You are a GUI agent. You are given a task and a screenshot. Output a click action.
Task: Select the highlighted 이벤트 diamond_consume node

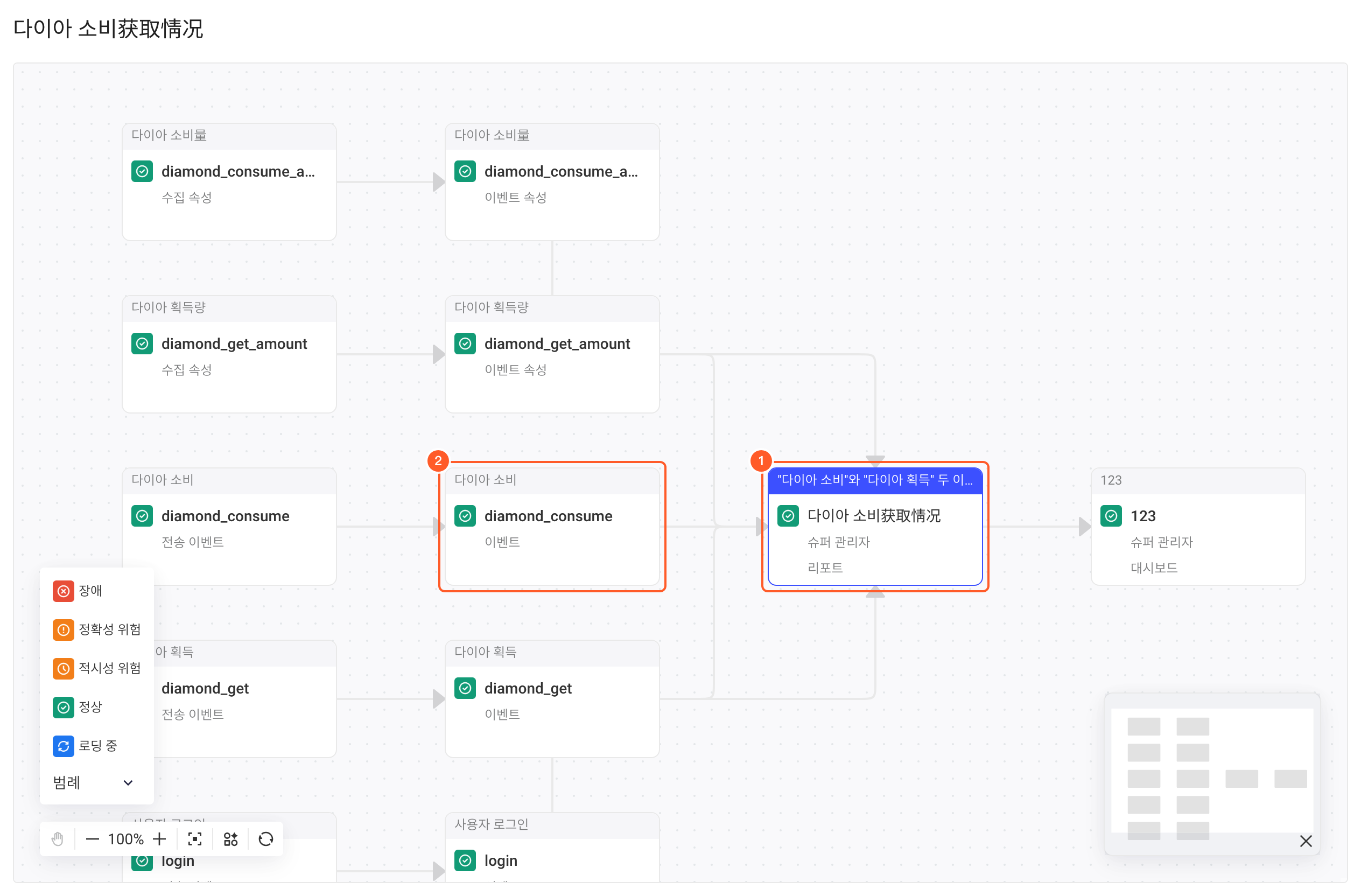552,526
